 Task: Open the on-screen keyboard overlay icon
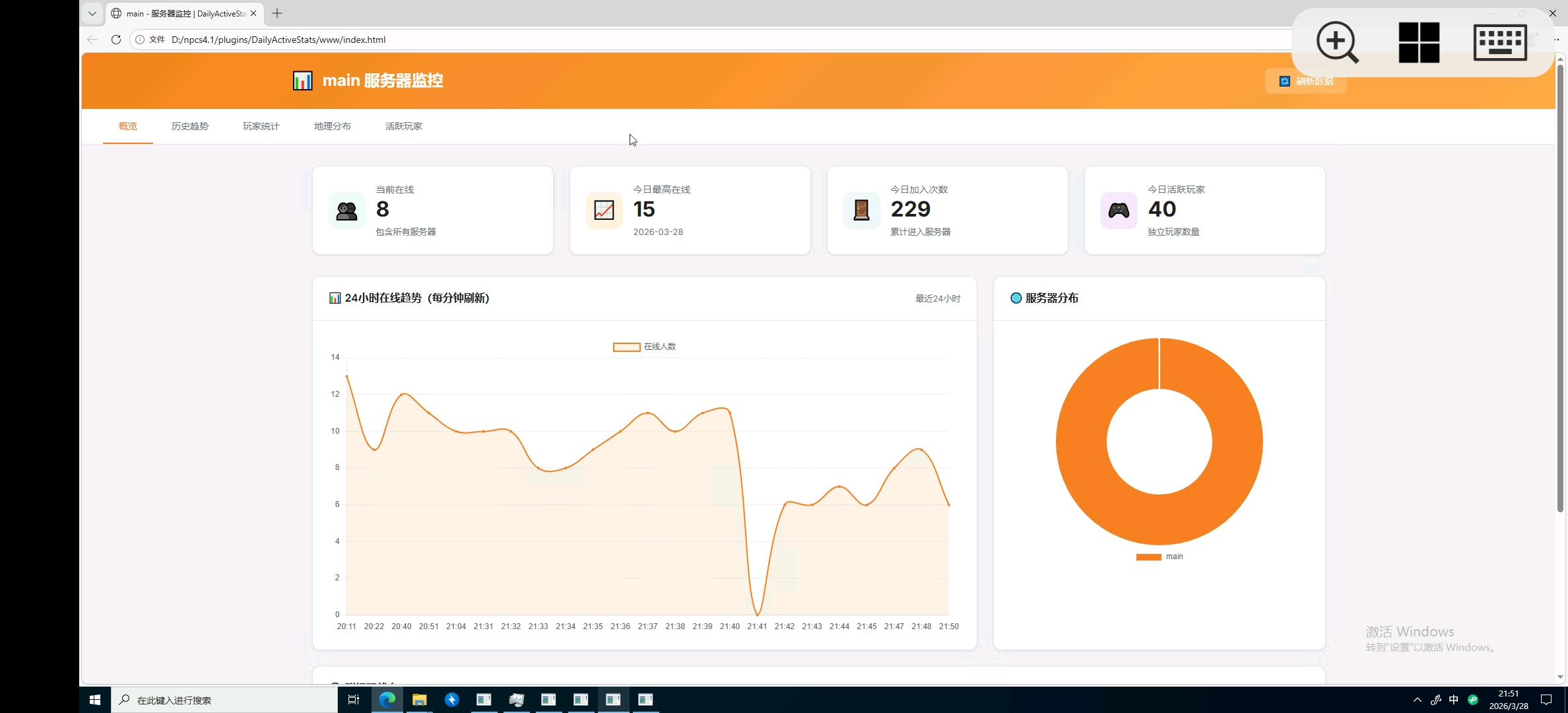tap(1500, 42)
